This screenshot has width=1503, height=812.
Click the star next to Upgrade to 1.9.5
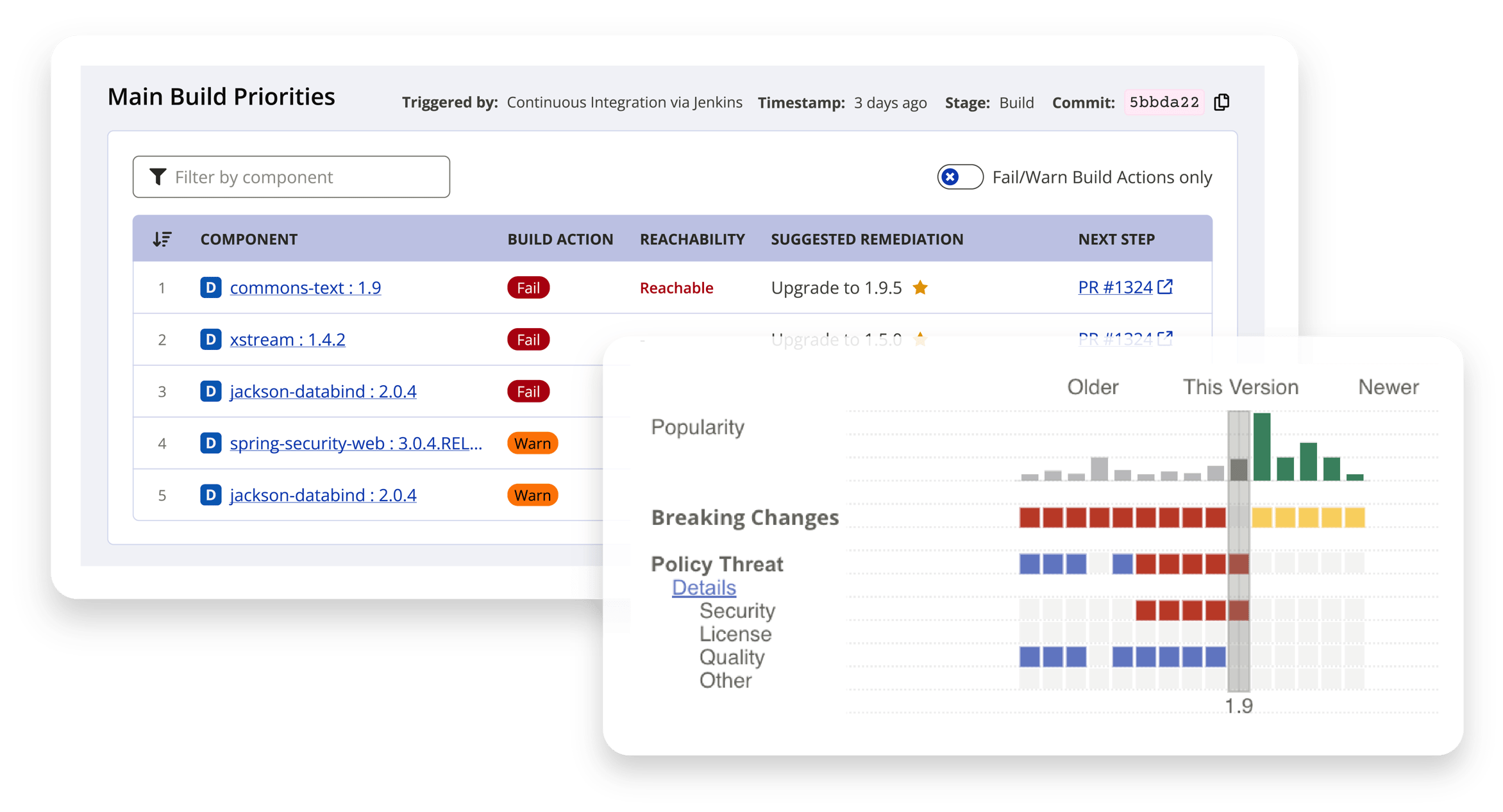tap(920, 287)
